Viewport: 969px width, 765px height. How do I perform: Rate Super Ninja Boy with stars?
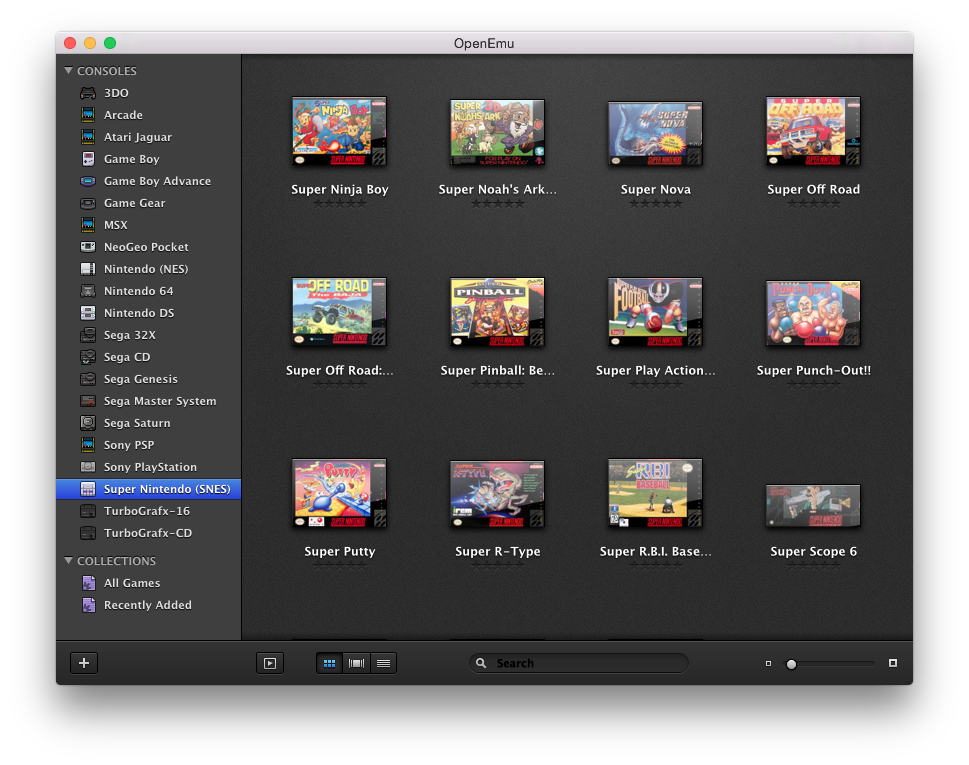pyautogui.click(x=340, y=203)
